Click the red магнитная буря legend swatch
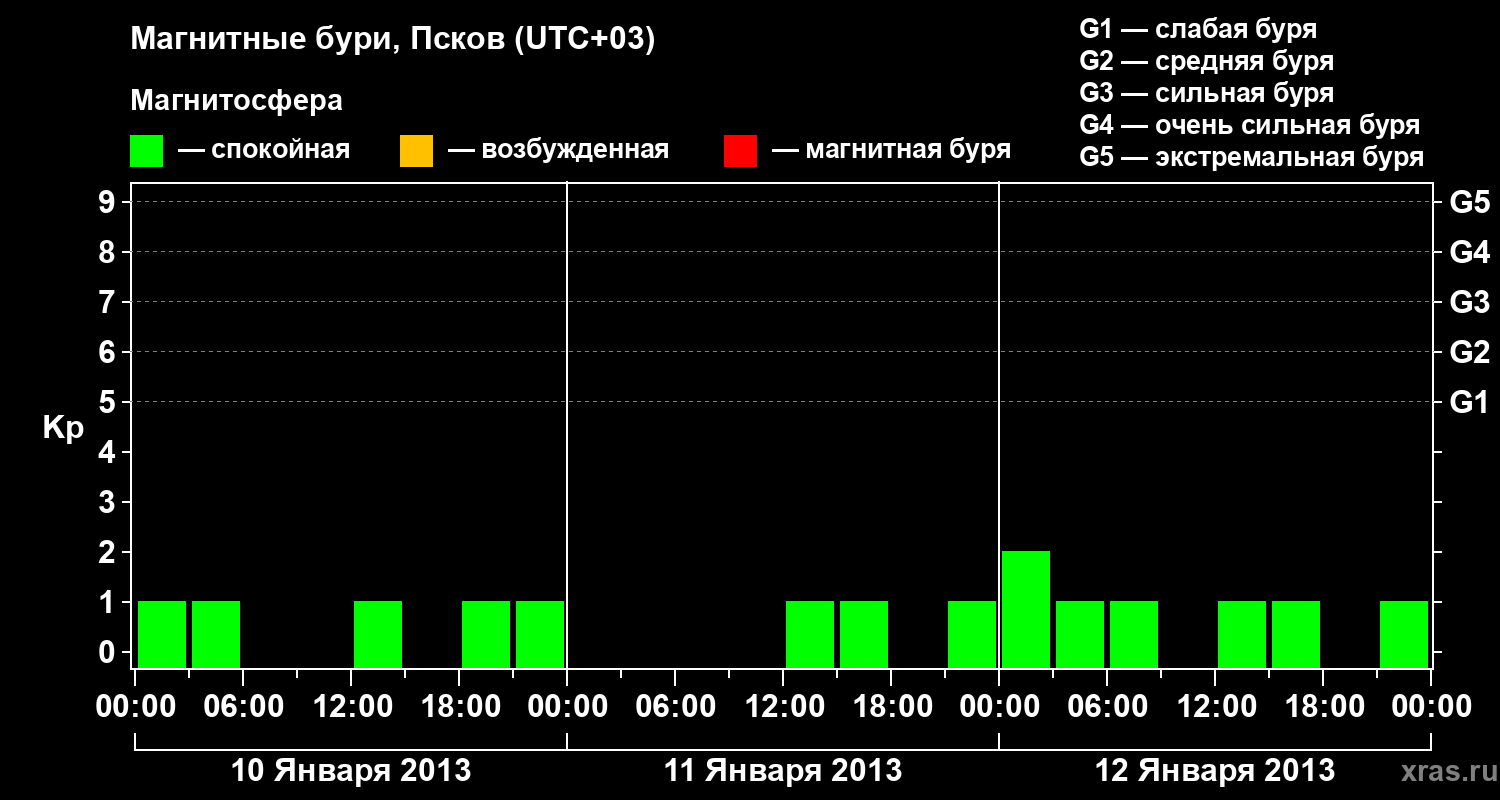 pyautogui.click(x=740, y=151)
